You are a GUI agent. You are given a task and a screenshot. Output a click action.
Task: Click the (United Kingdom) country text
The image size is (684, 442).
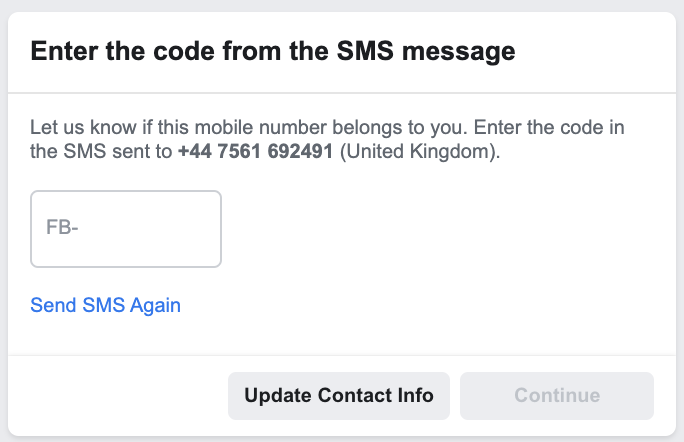click(420, 153)
